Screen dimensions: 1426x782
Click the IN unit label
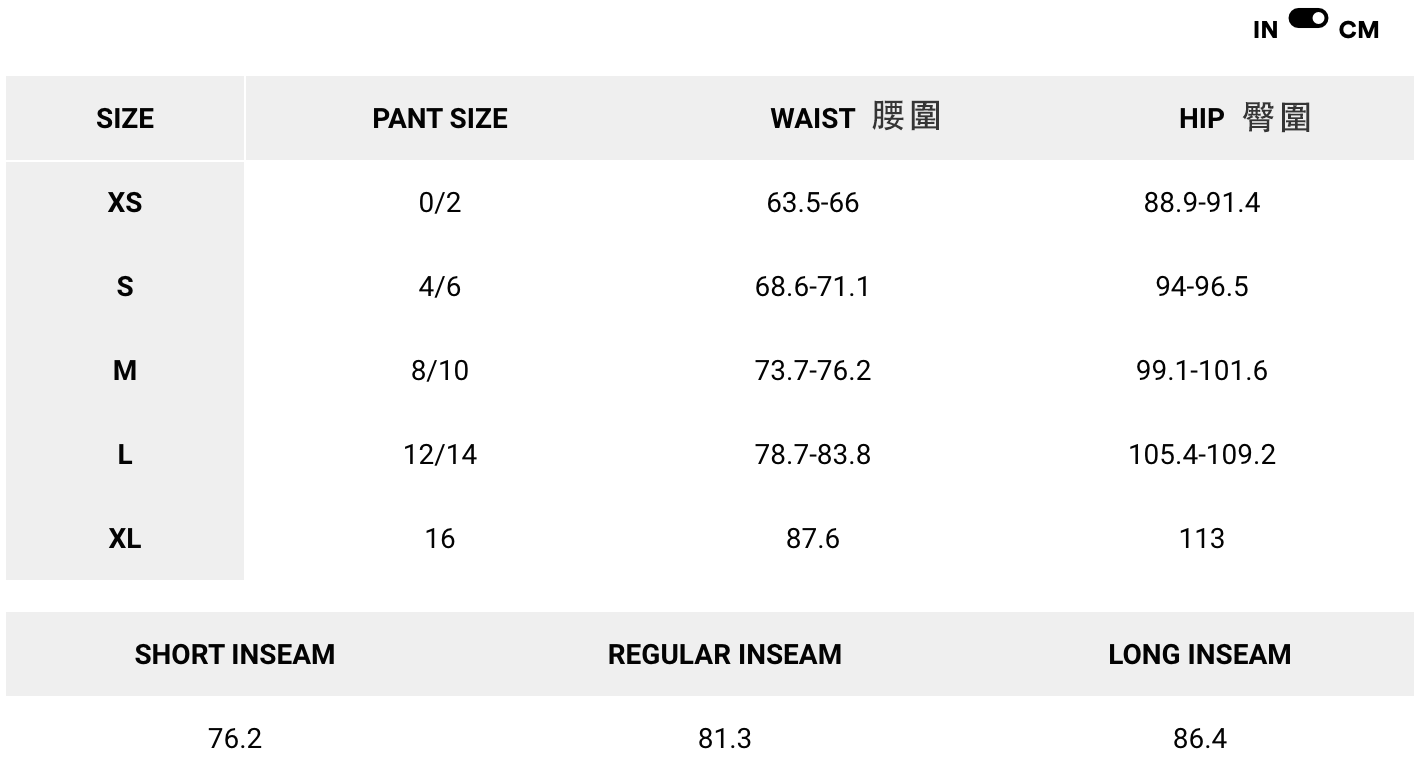pos(1265,30)
